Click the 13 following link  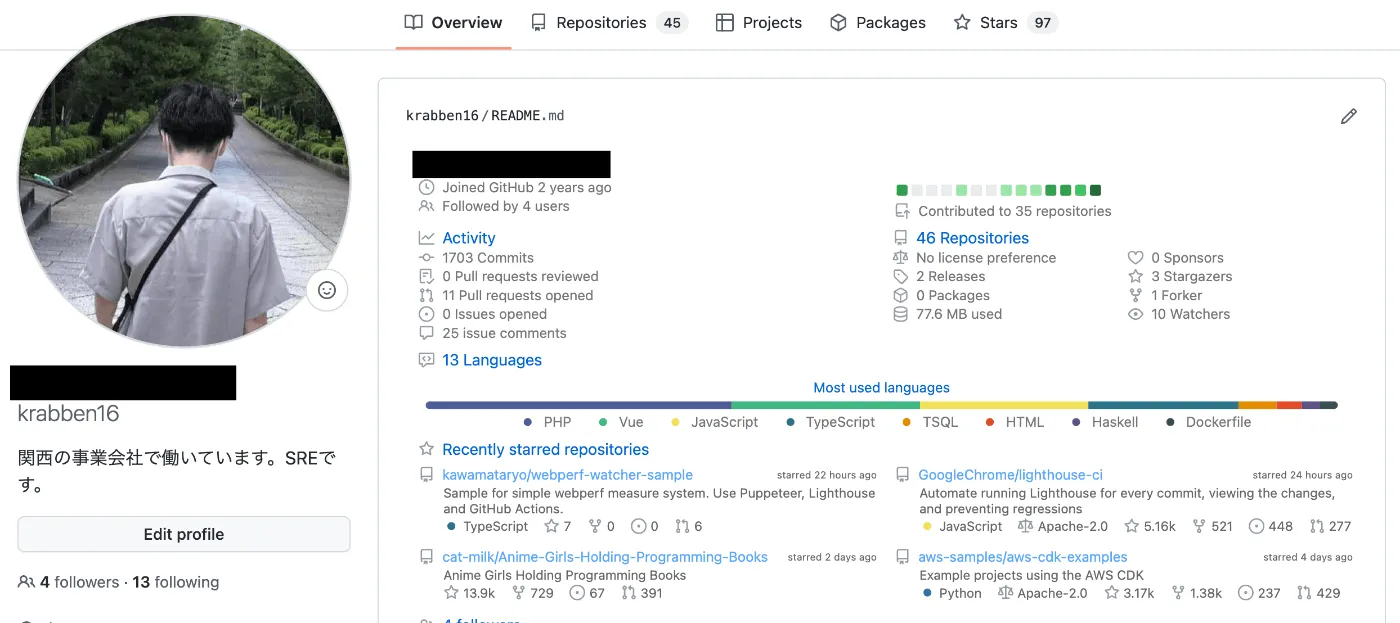click(176, 582)
